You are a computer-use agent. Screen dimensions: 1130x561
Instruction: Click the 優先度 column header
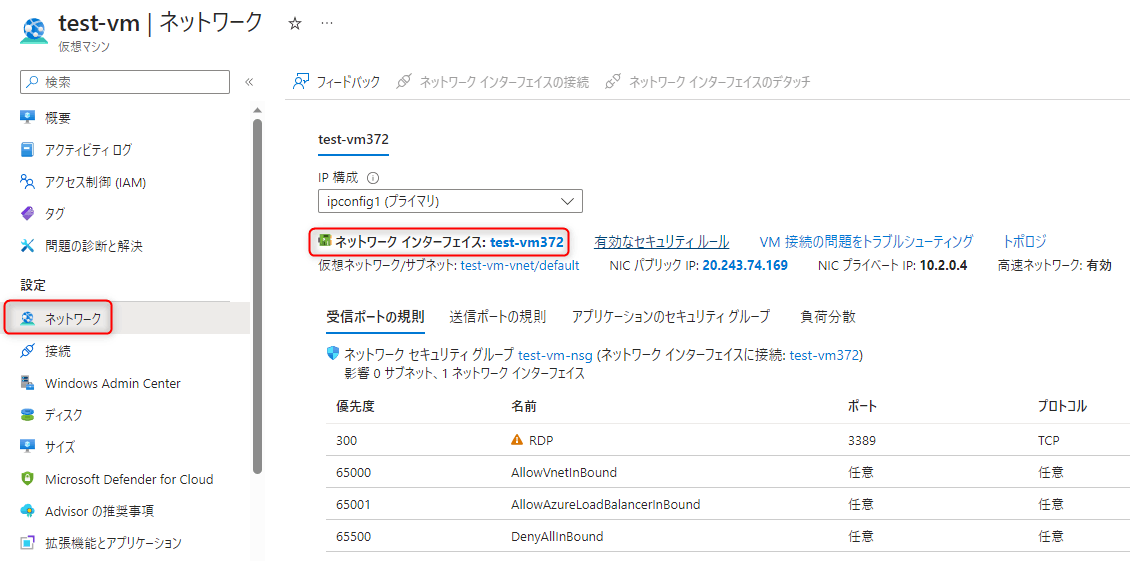(x=355, y=406)
